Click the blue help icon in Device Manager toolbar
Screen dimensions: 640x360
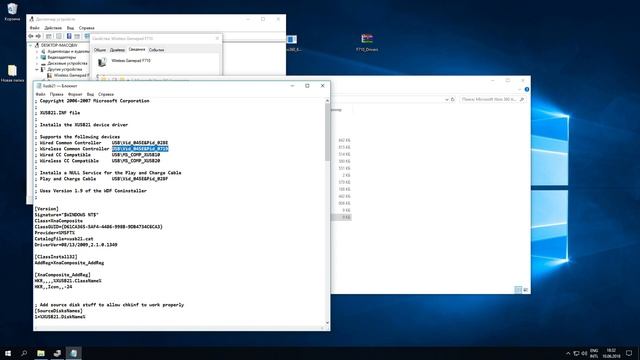click(x=69, y=36)
